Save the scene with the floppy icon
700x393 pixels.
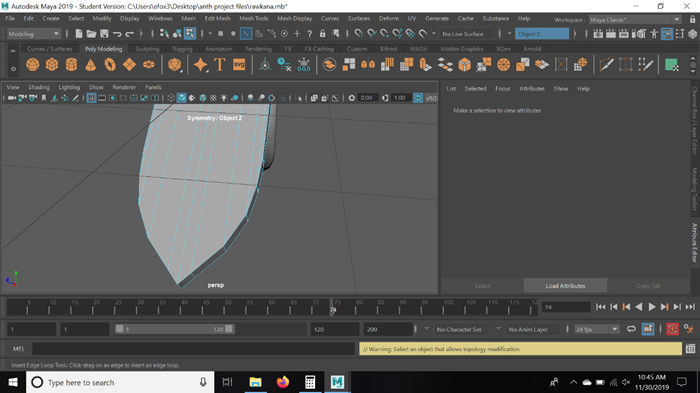104,33
